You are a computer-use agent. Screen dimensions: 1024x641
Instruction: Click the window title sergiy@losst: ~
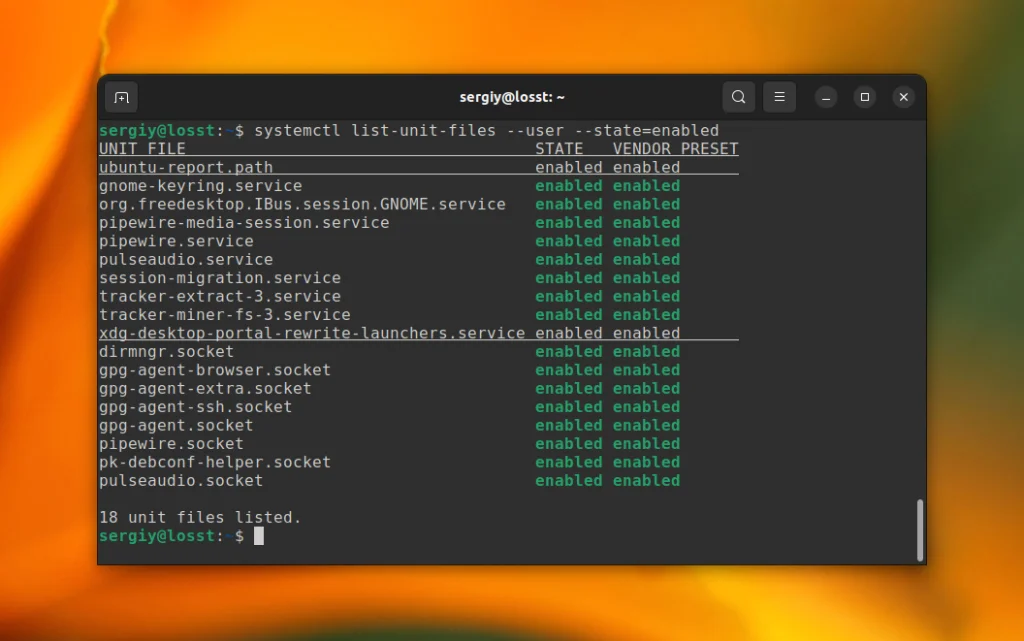tap(512, 97)
